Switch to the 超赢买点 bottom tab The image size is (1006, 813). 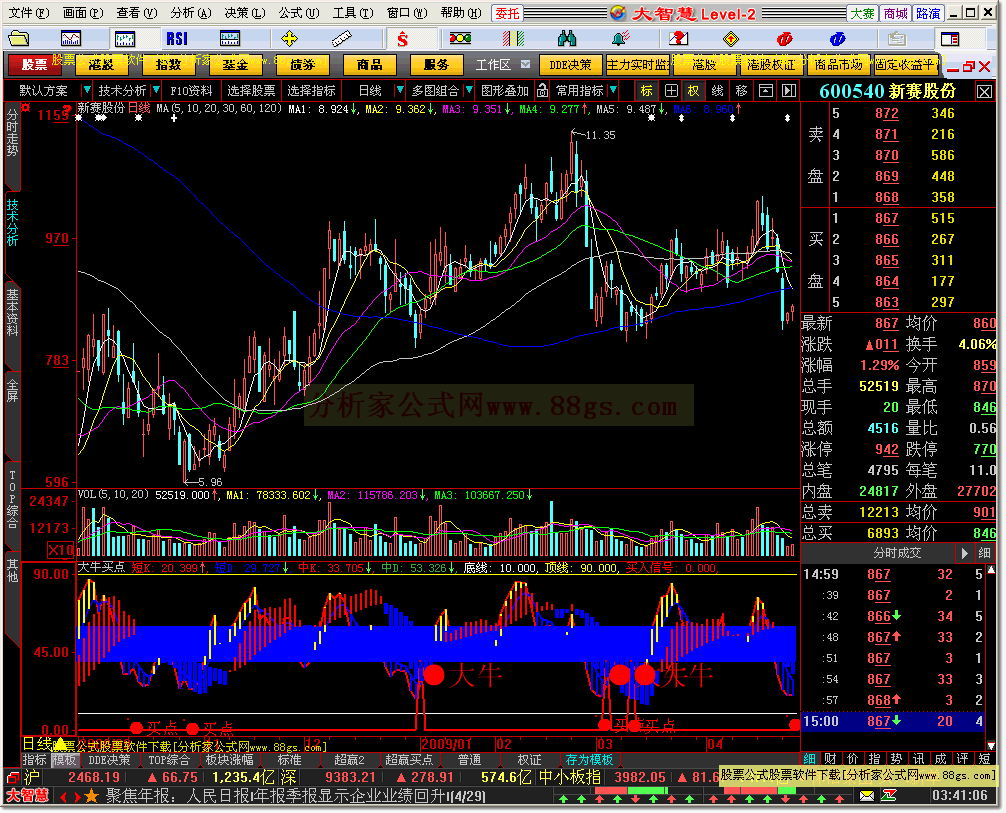pos(409,760)
